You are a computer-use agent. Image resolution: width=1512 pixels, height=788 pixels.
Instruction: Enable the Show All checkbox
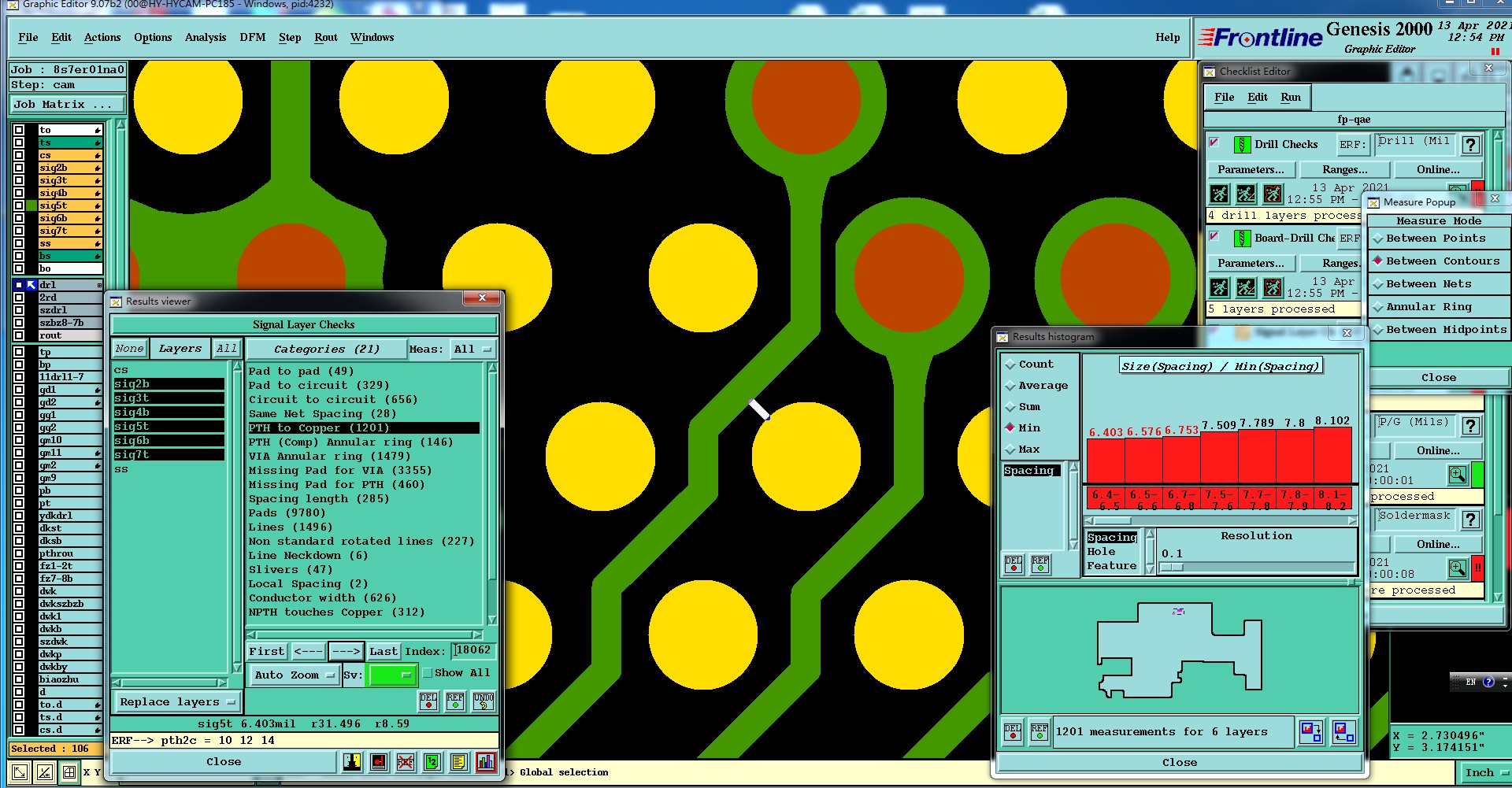tap(428, 673)
